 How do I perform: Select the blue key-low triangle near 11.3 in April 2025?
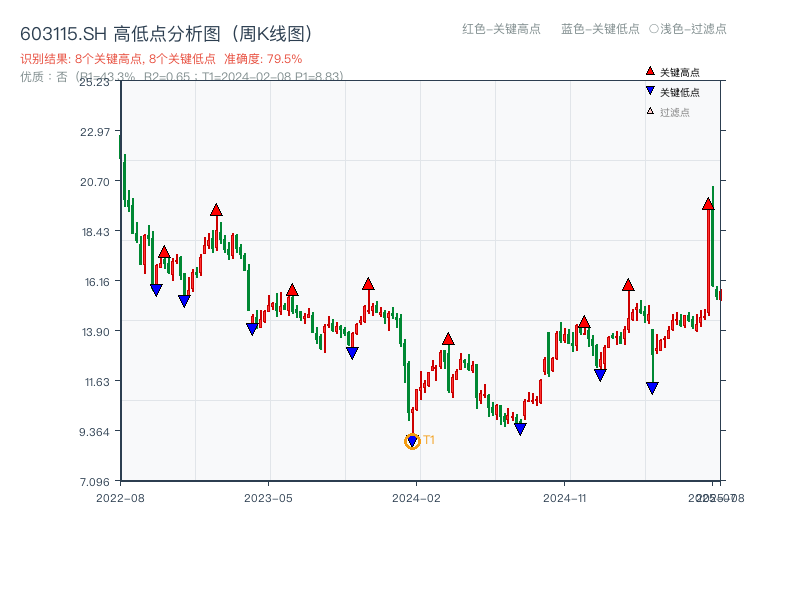pyautogui.click(x=652, y=388)
